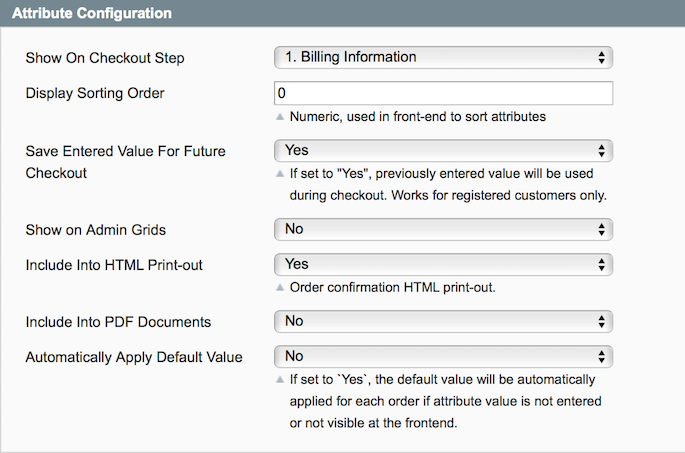
Task: Click the Automatically Apply Default Value label
Action: 134,356
